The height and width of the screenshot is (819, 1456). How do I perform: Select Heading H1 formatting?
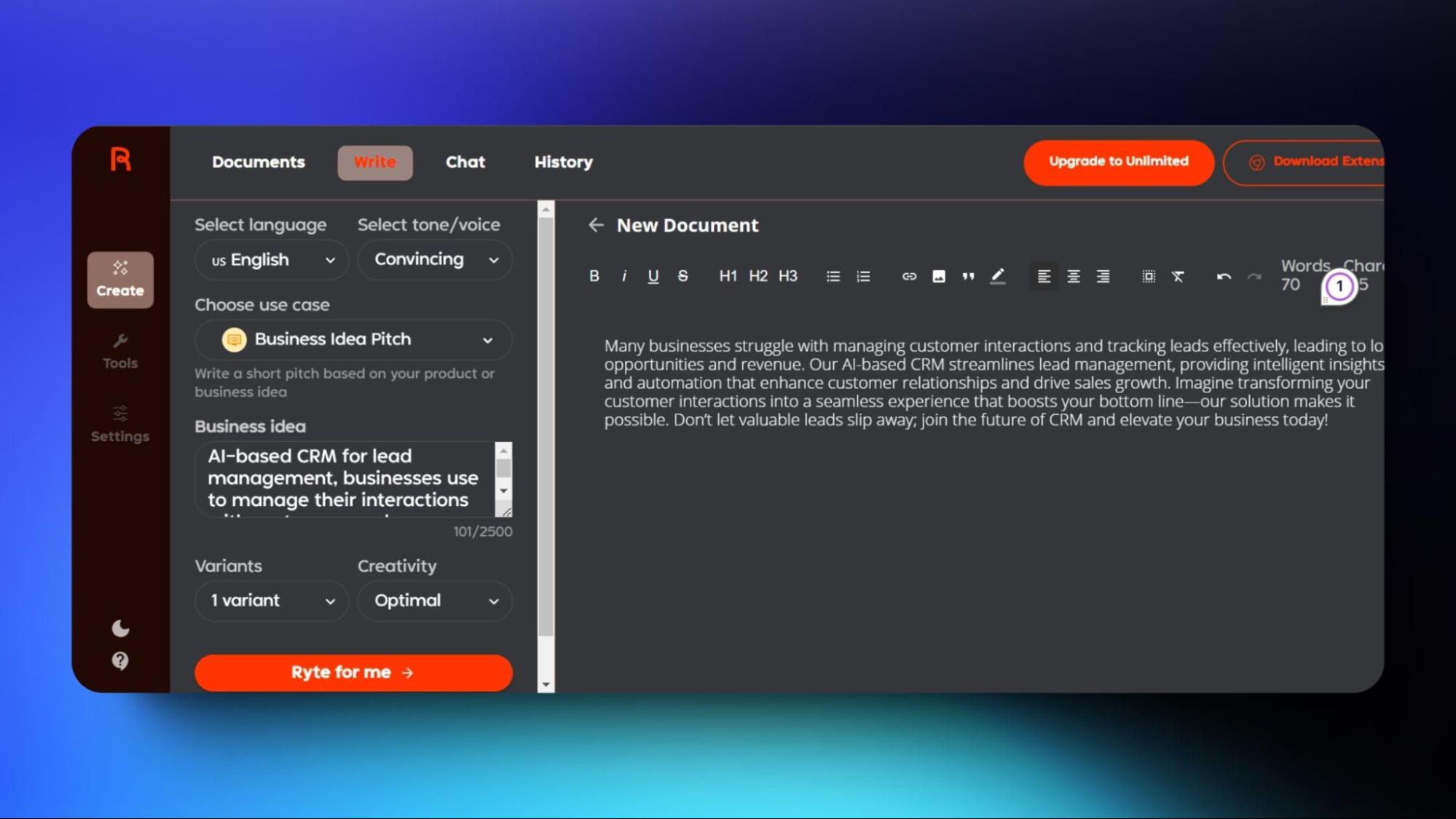pos(727,275)
